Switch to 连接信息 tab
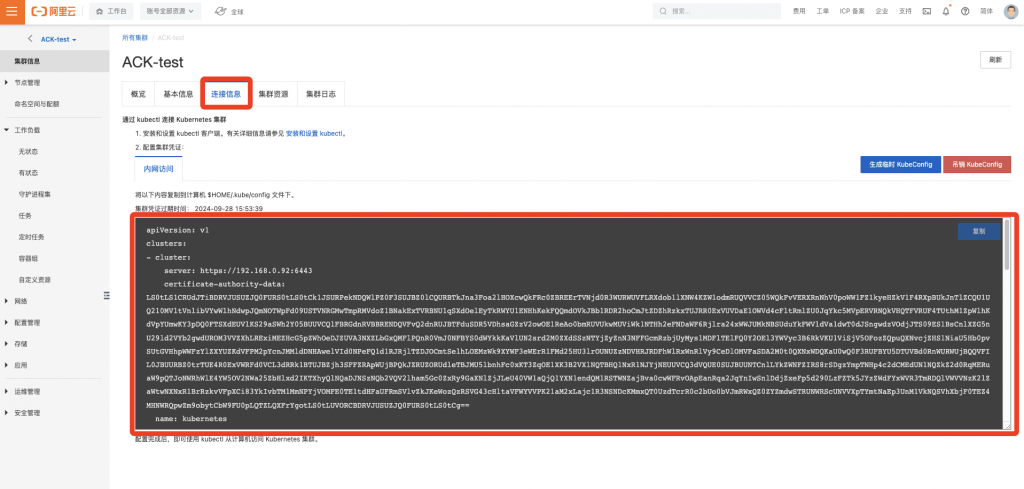 coord(226,94)
